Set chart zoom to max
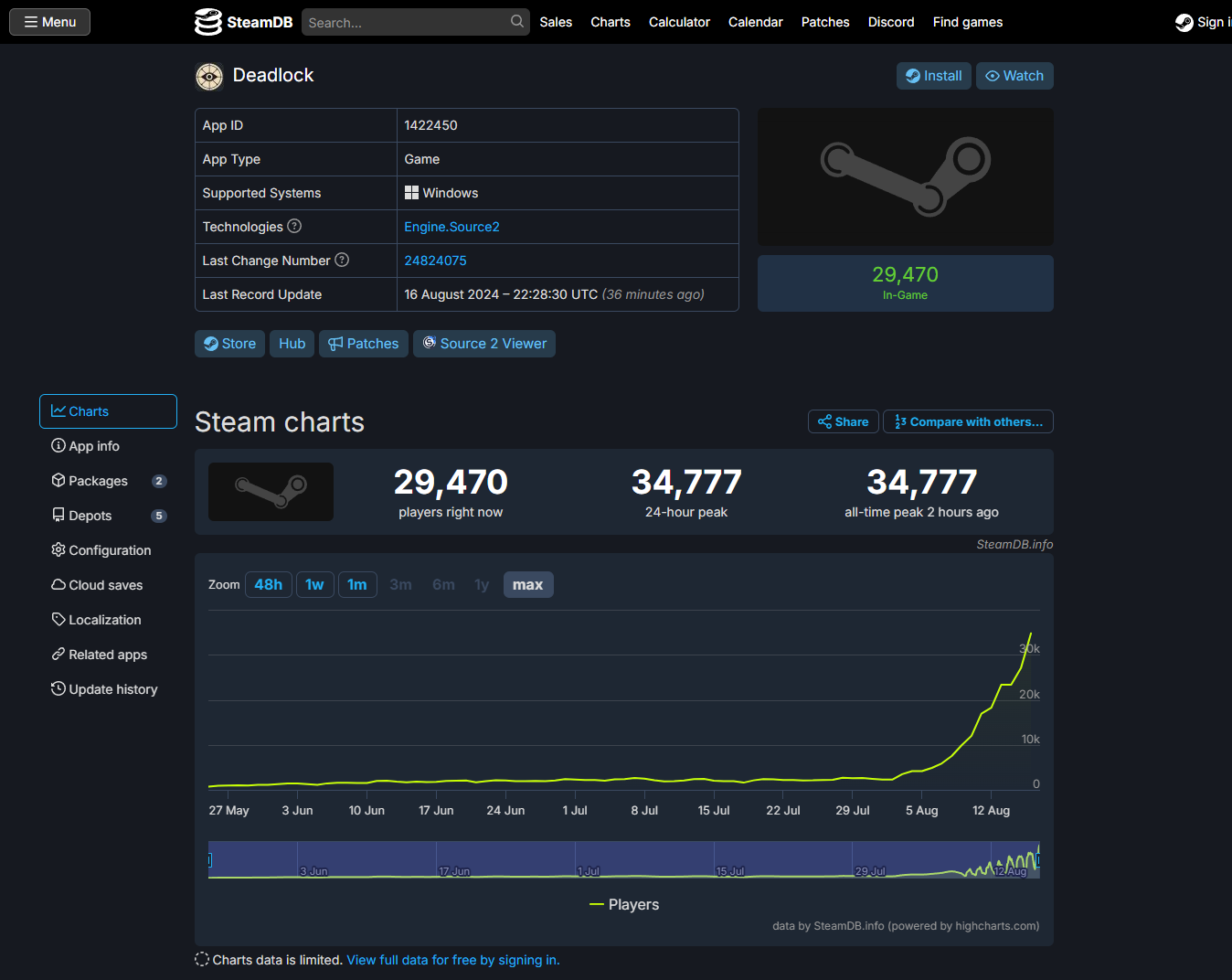This screenshot has height=980, width=1232. tap(528, 585)
